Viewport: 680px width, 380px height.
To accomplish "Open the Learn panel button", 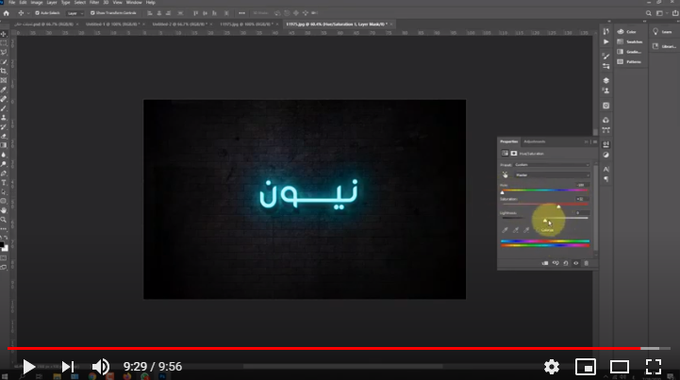I will click(663, 32).
